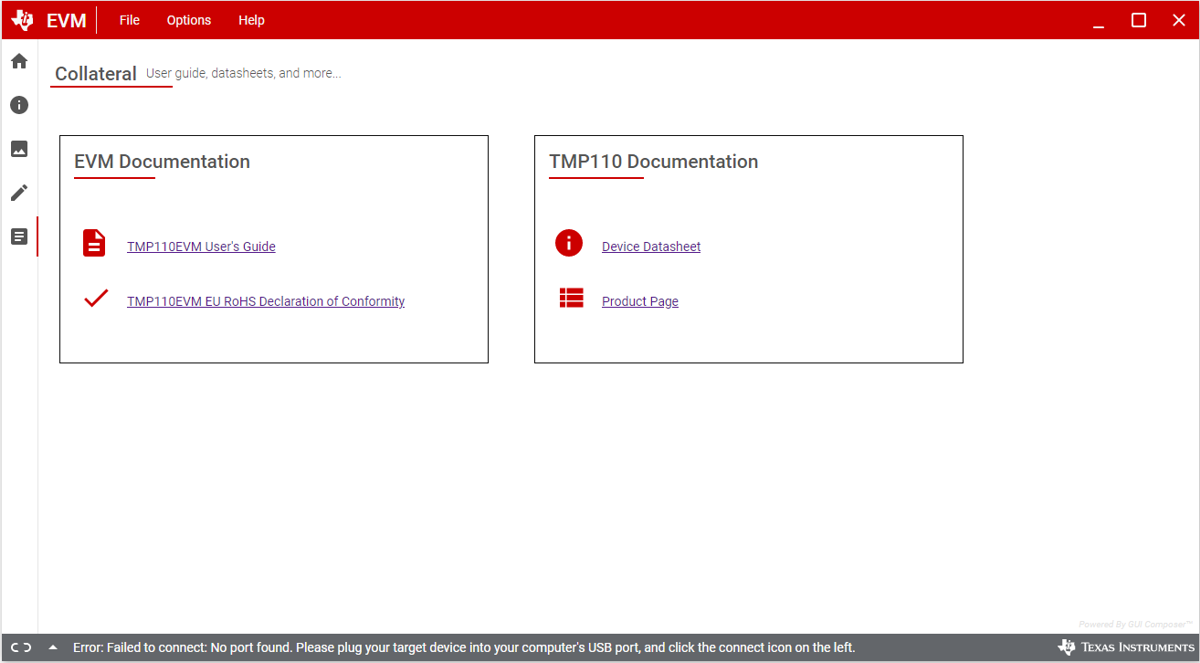Open the Options menu

pyautogui.click(x=189, y=20)
